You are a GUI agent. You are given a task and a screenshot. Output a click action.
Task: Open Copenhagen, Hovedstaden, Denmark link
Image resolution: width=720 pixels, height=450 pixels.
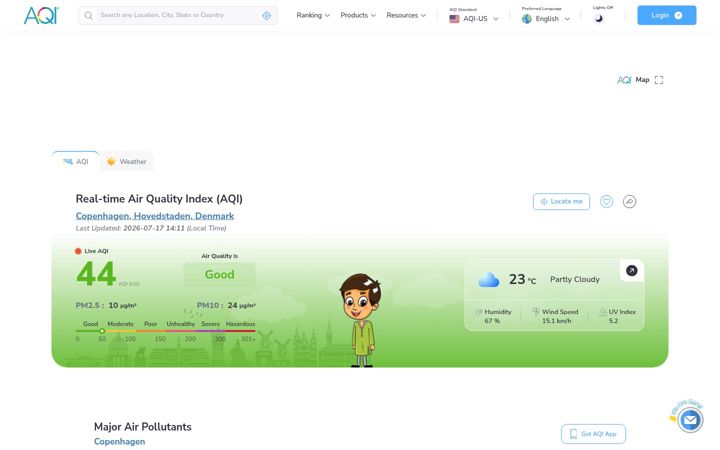pos(155,216)
